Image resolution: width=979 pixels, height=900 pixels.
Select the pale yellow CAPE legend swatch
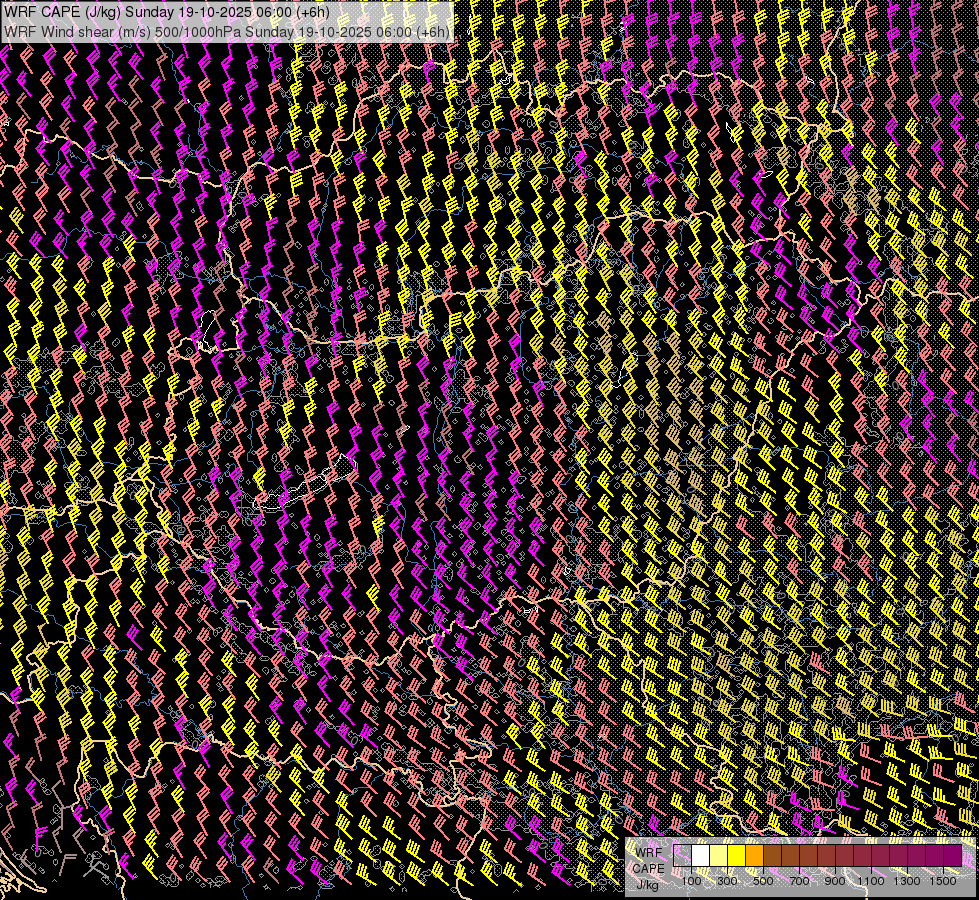718,856
